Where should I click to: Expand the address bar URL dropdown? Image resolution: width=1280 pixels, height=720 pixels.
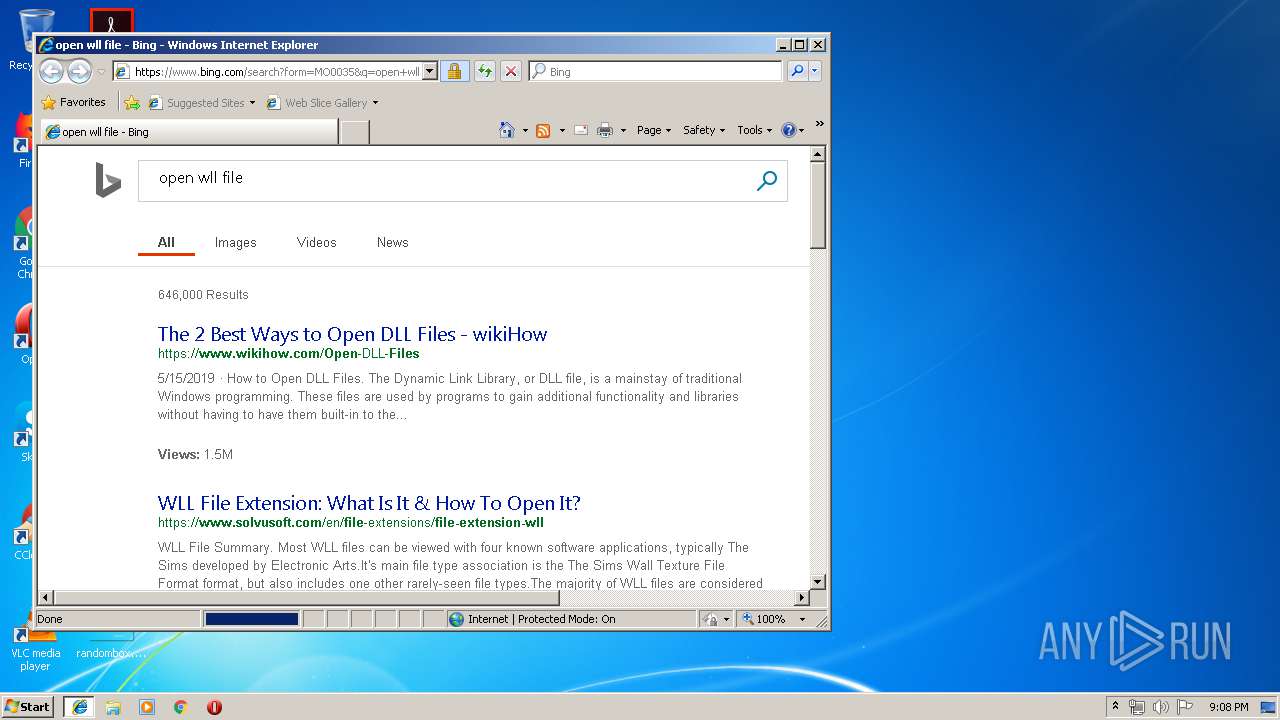point(430,71)
